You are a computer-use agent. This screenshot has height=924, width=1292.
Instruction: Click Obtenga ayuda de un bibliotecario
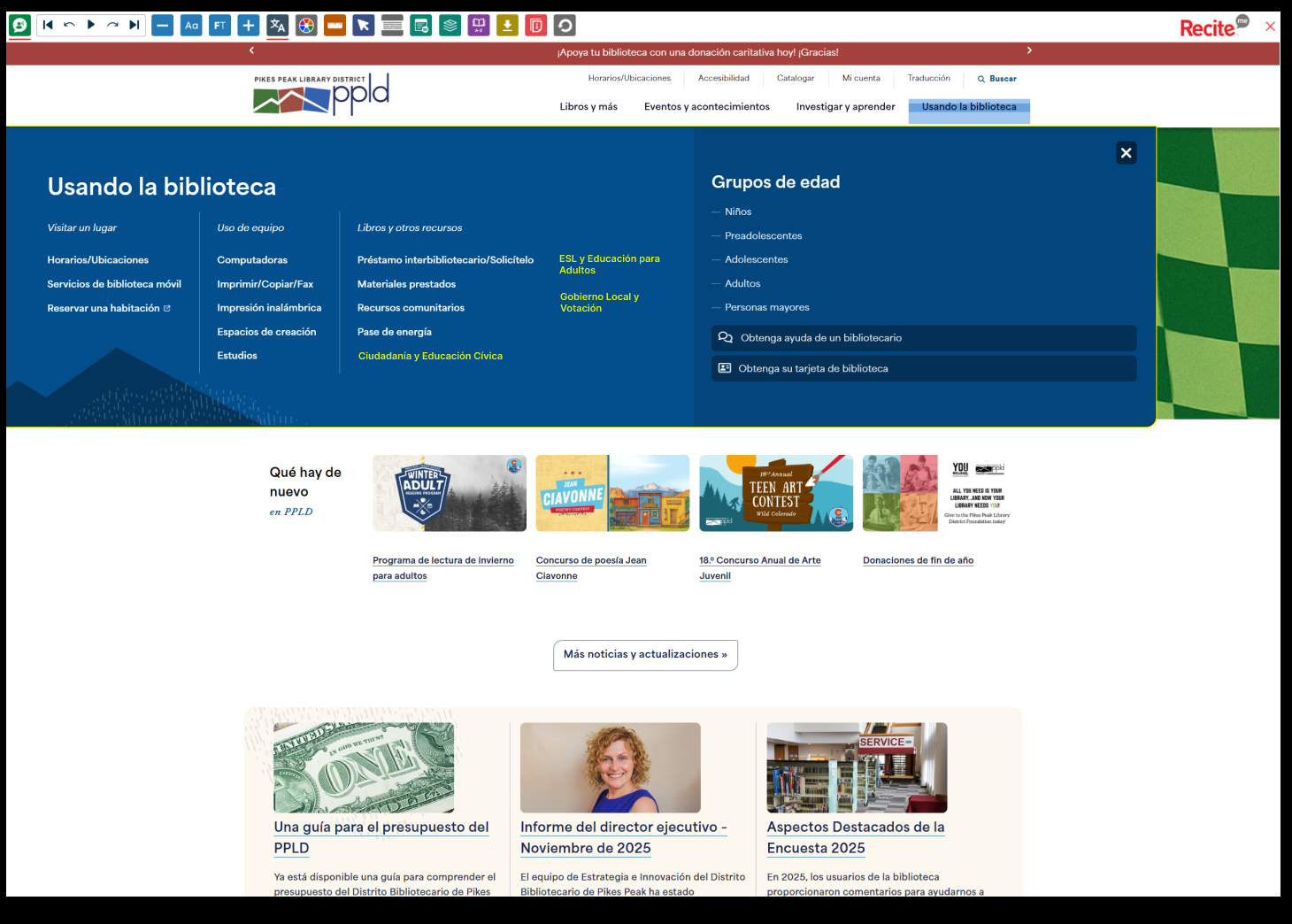[x=924, y=338]
